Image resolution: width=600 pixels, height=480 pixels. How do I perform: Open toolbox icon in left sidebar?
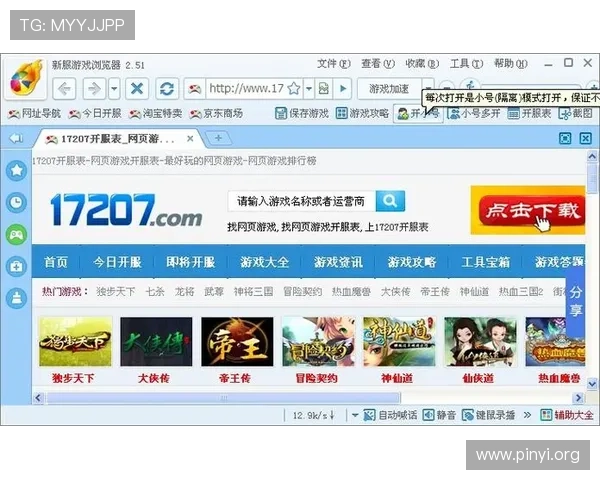coord(16,266)
